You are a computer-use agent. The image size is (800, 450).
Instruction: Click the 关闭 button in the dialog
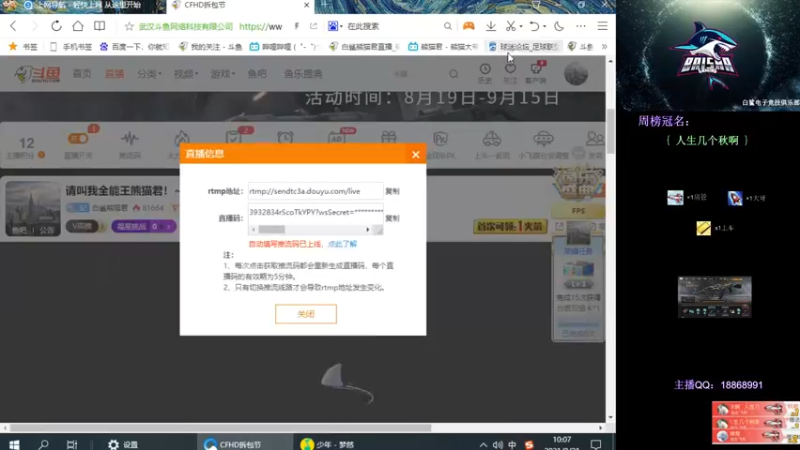tap(306, 314)
